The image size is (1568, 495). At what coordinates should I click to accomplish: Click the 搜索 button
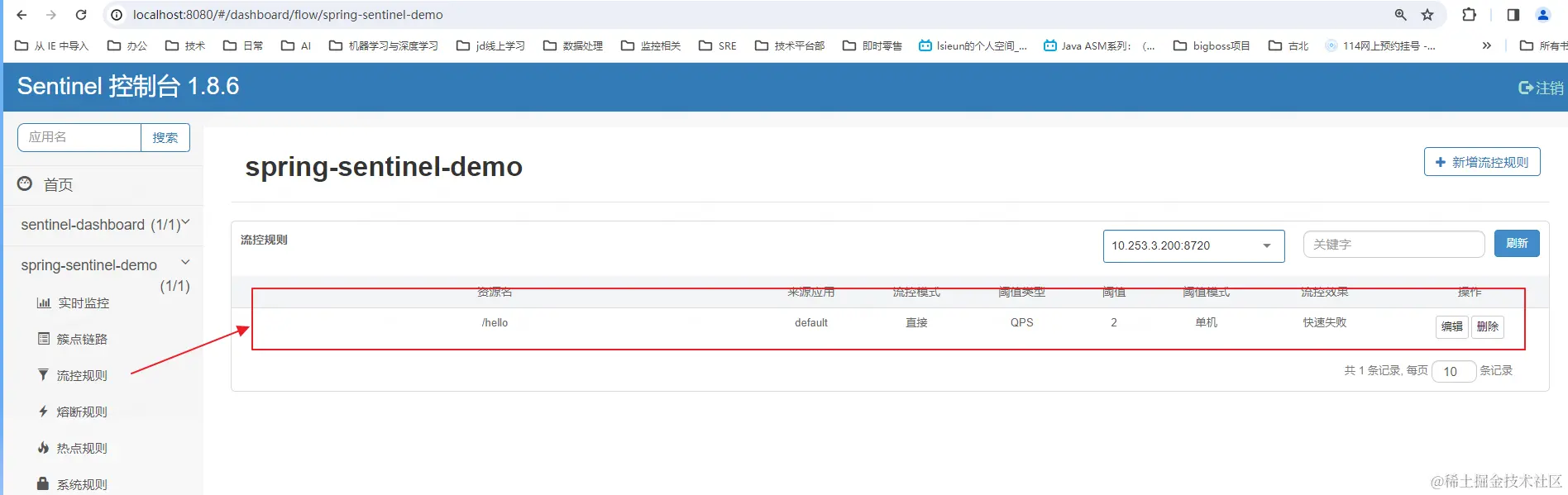coord(165,137)
